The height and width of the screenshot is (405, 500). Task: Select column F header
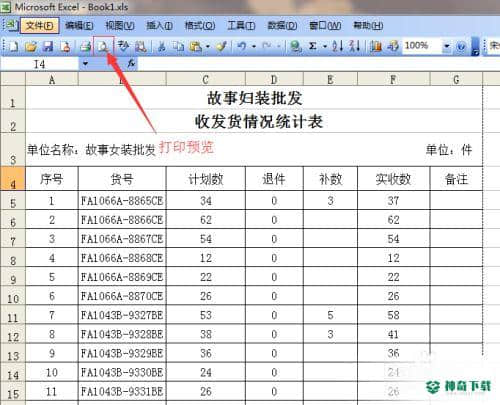(x=393, y=79)
